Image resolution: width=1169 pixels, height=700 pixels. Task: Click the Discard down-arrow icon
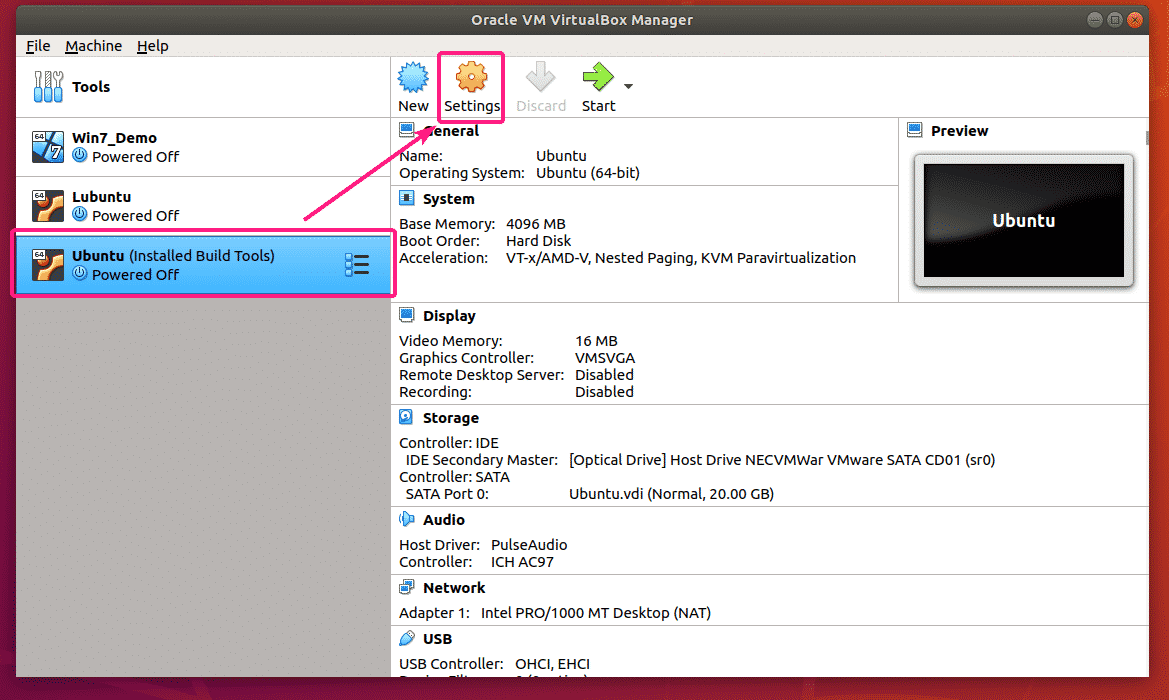click(x=541, y=77)
